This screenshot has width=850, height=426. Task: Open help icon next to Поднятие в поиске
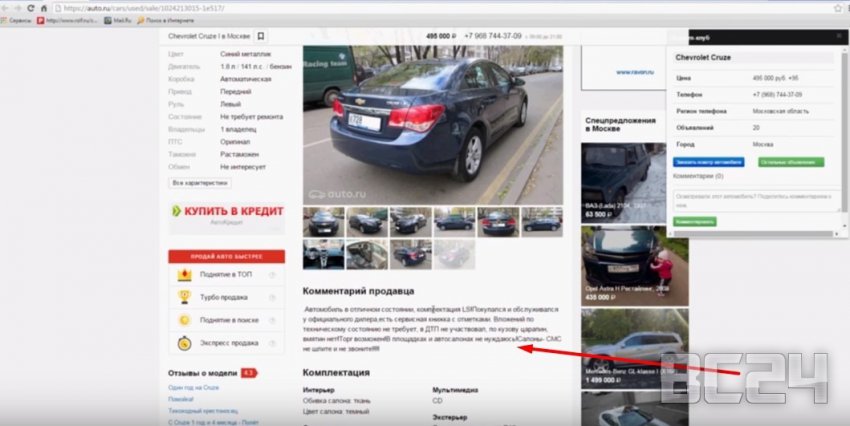coord(272,320)
